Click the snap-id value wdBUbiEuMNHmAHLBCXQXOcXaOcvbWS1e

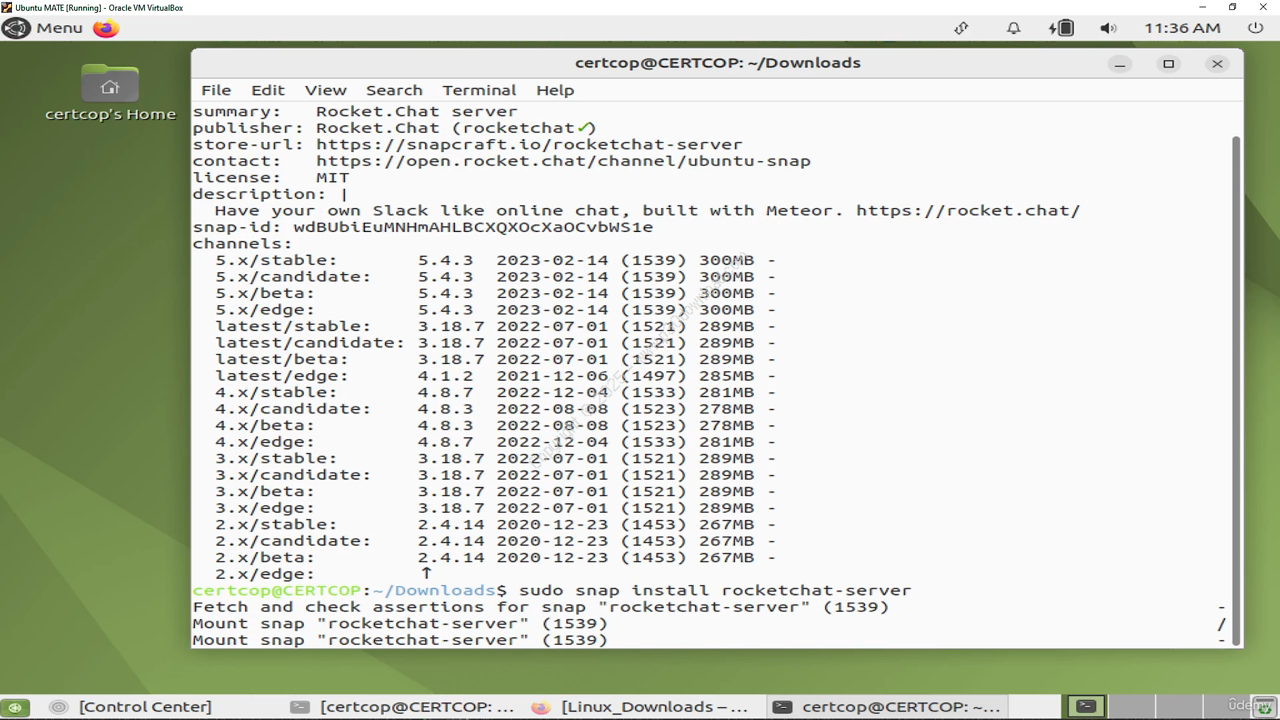click(x=473, y=227)
